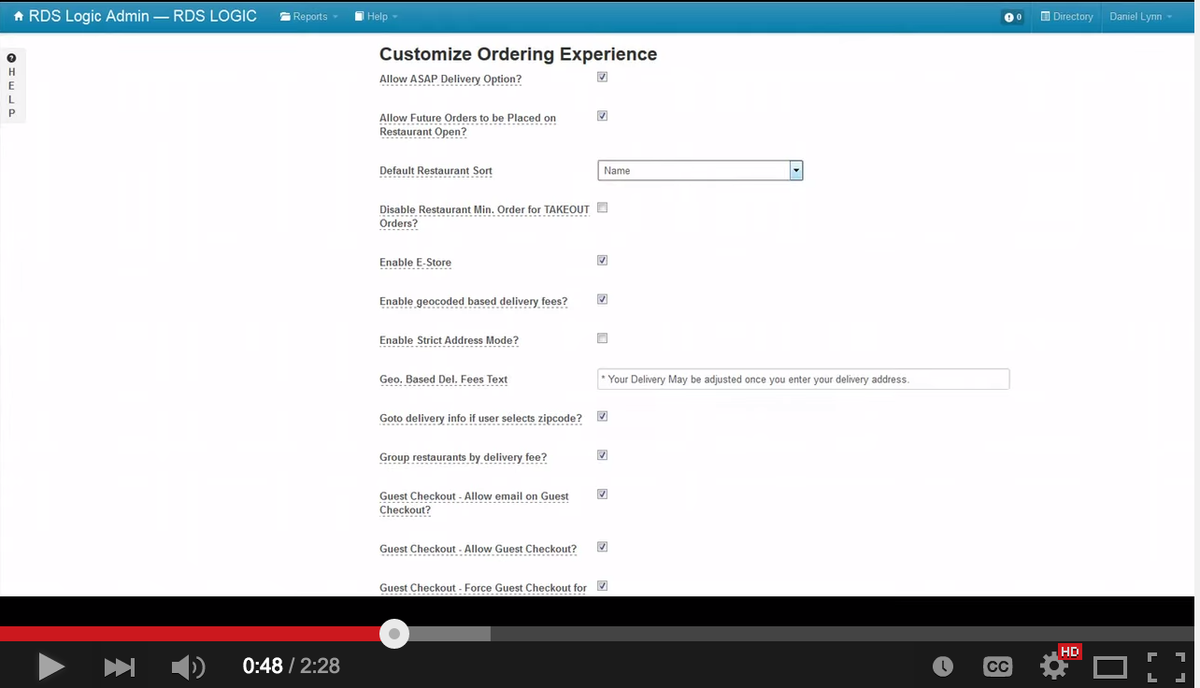
Task: Enter full screen mode
Action: [1166, 666]
